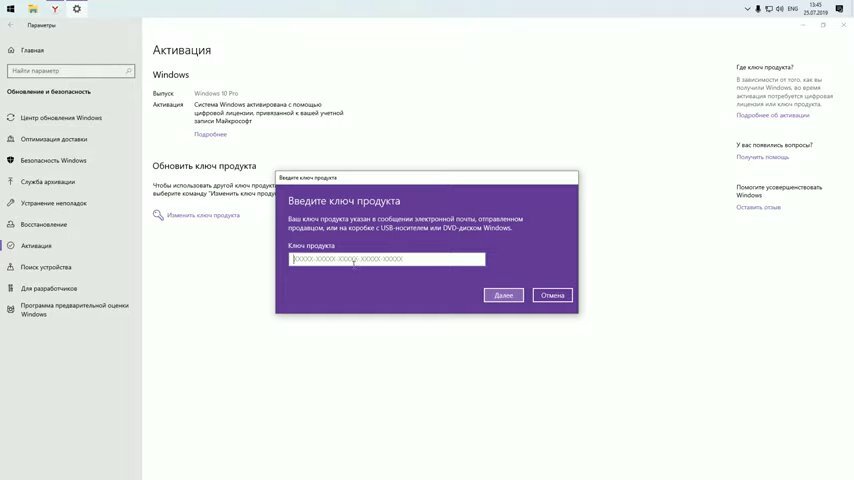Click the Устранение неполадок wrench icon
Viewport: 854px width, 480px height.
point(10,203)
